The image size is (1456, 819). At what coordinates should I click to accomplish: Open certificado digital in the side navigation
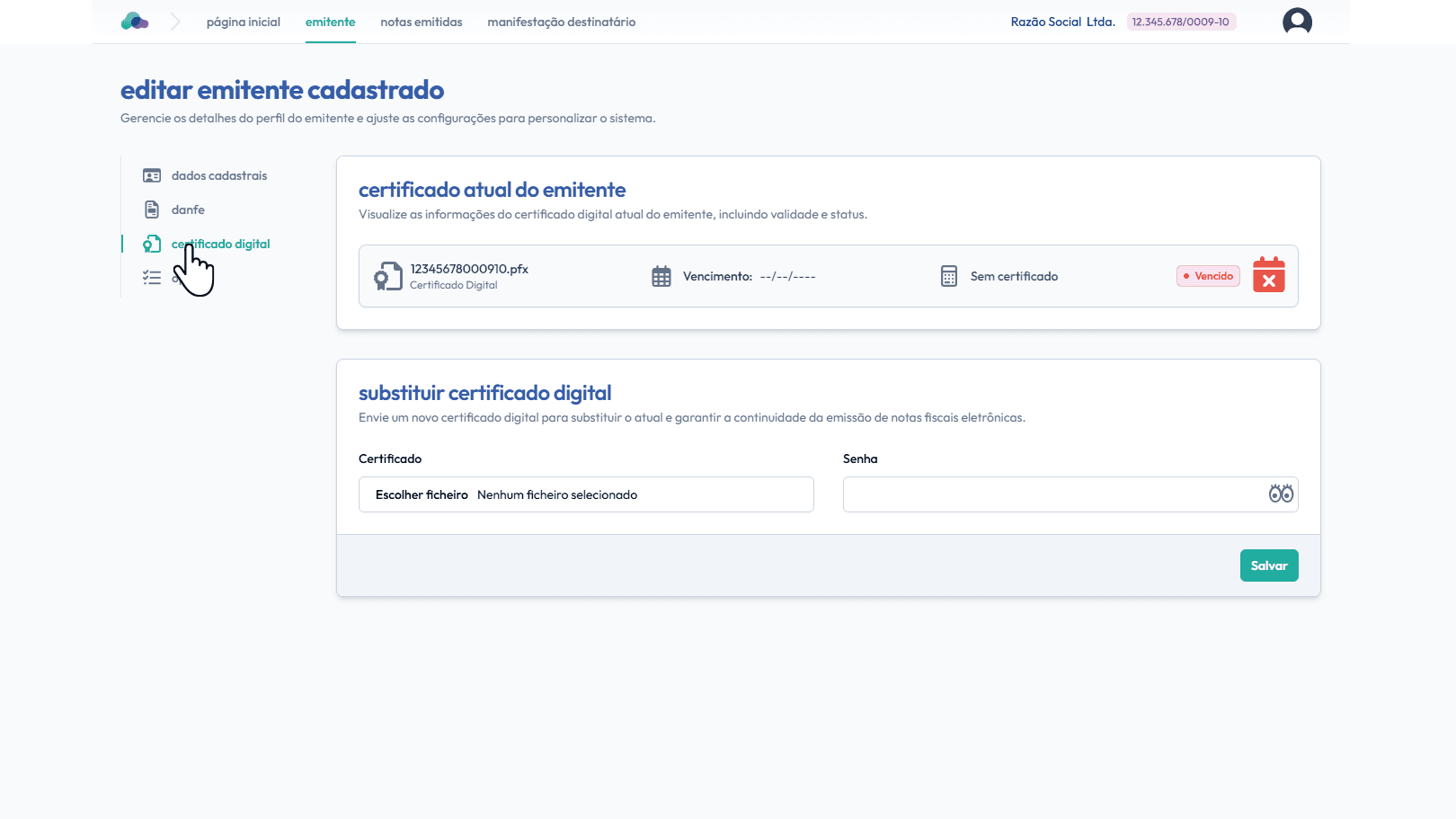click(x=219, y=244)
